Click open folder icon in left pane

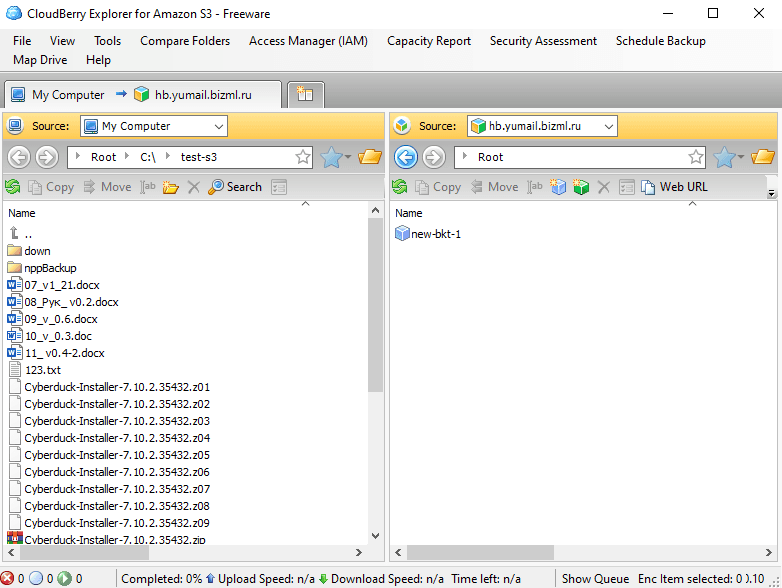370,157
